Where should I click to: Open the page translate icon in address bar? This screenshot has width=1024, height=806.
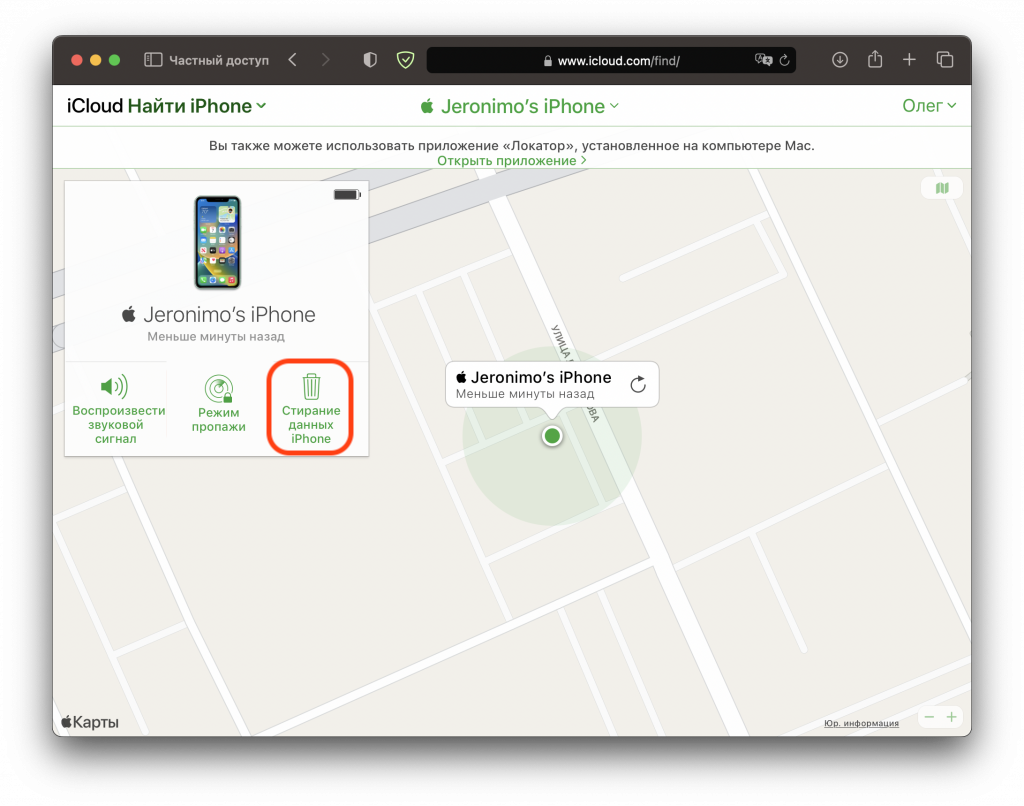point(763,60)
